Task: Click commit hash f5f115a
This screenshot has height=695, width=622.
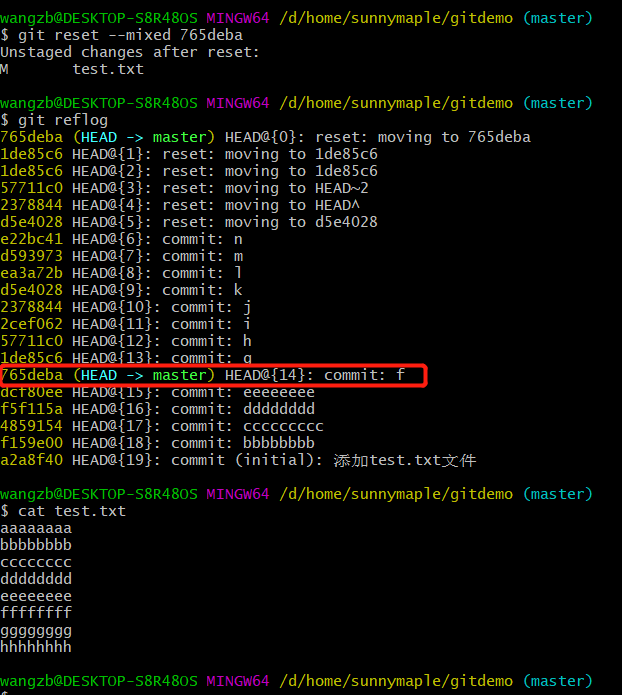Action: (x=31, y=409)
